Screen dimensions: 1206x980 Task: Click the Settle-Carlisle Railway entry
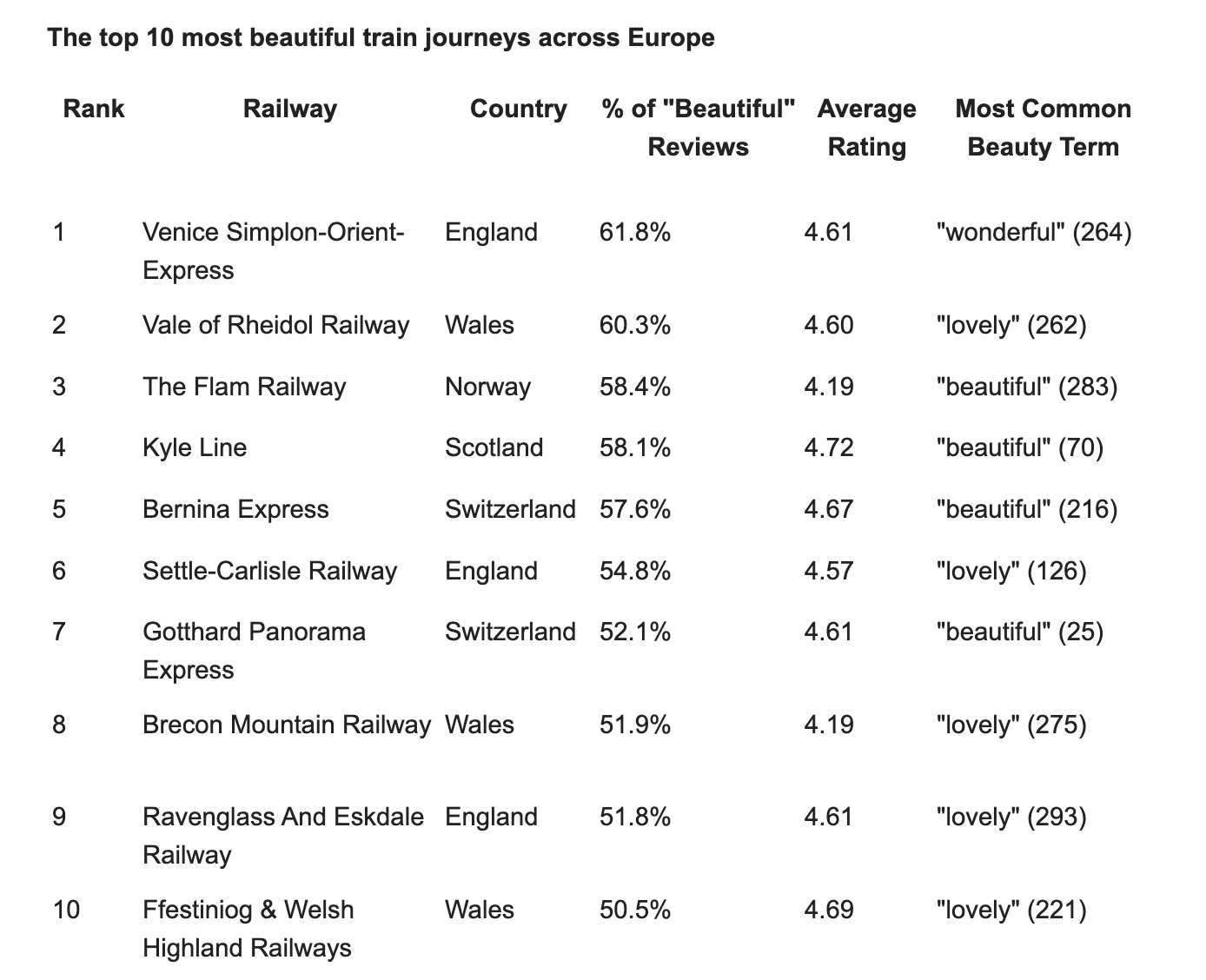[269, 571]
